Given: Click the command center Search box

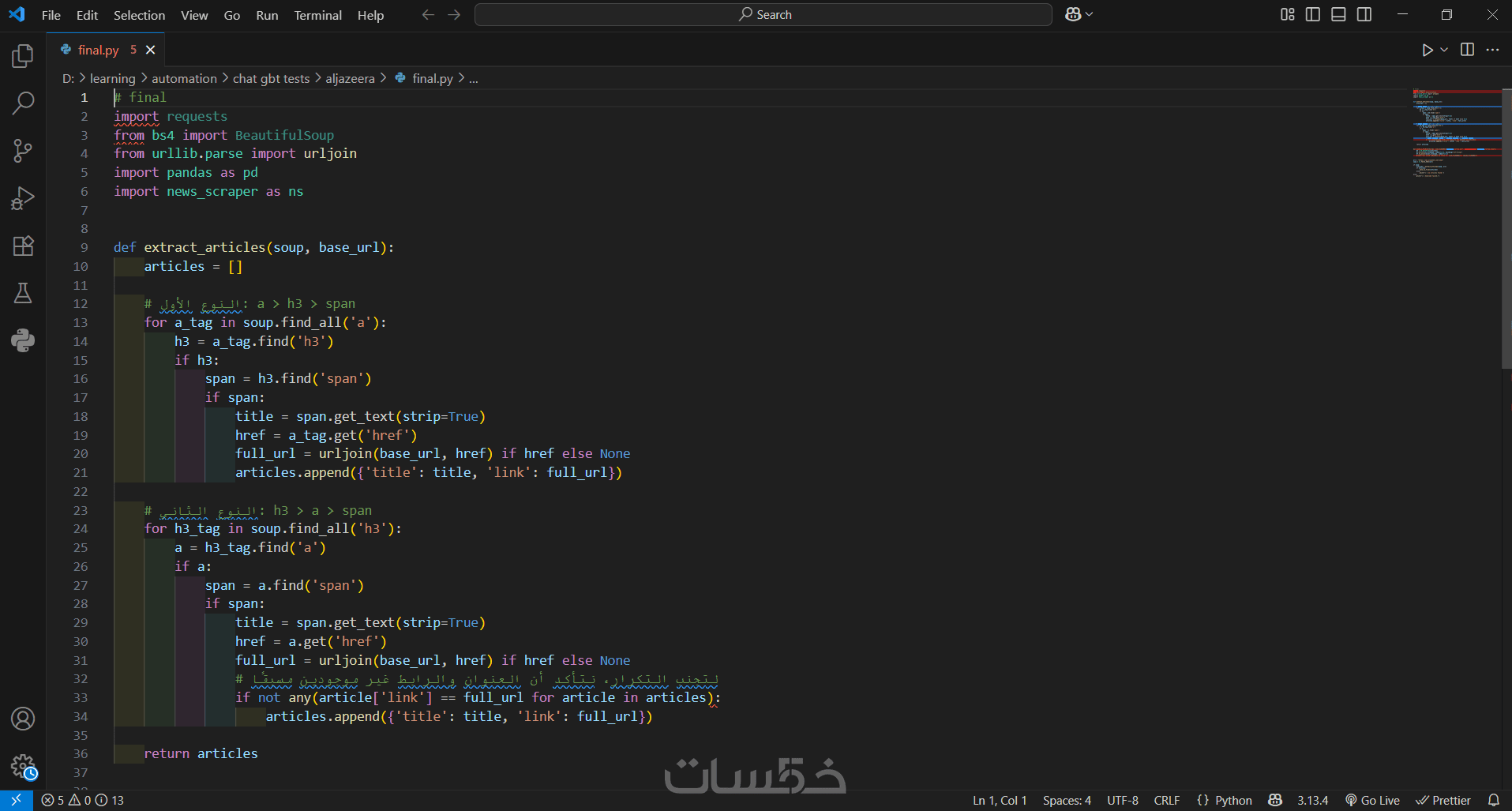Looking at the screenshot, I should [x=763, y=14].
